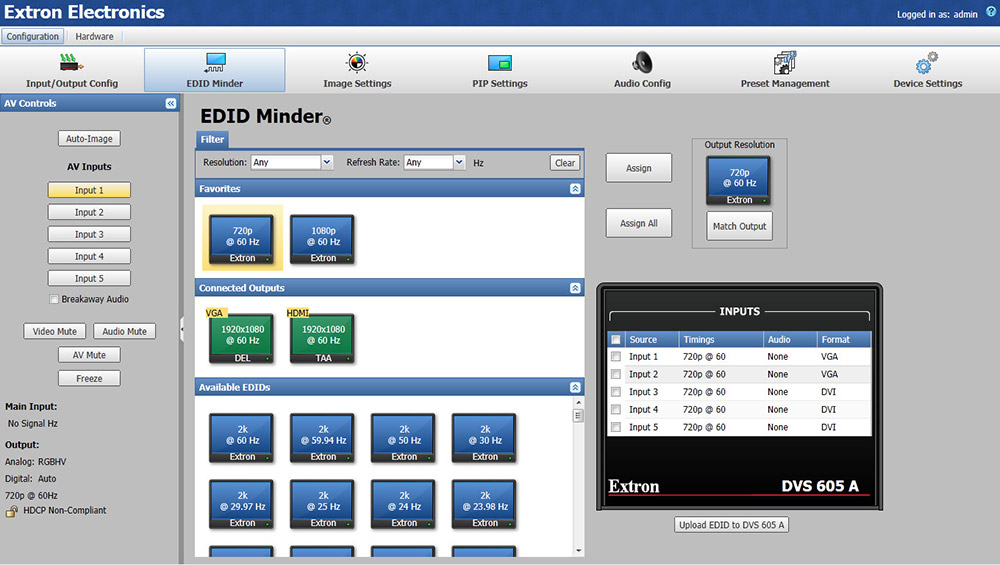
Task: Select 2k @ 30 Hz EDID
Action: [485, 438]
